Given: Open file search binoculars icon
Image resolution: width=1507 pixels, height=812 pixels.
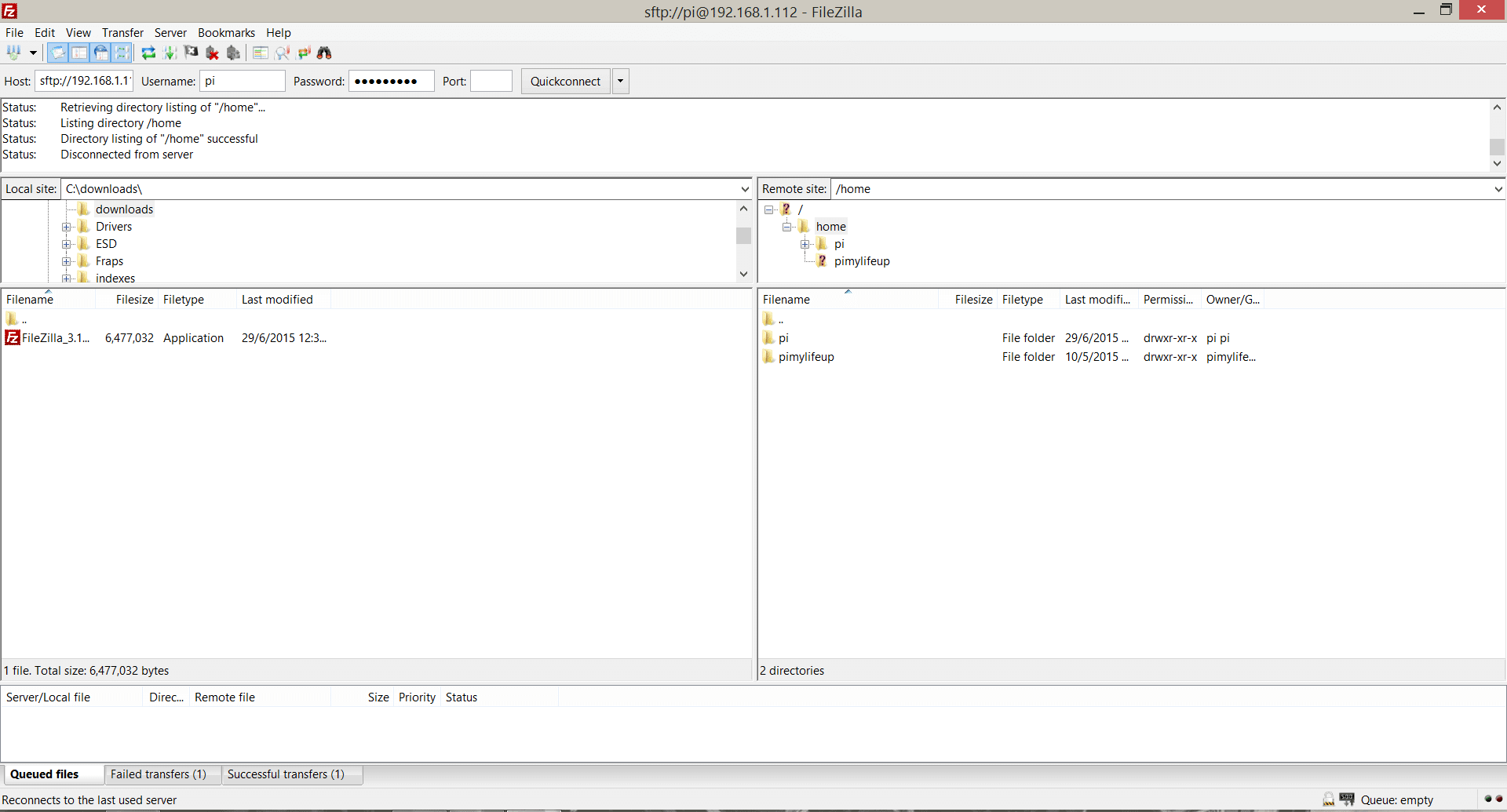Looking at the screenshot, I should pos(324,53).
